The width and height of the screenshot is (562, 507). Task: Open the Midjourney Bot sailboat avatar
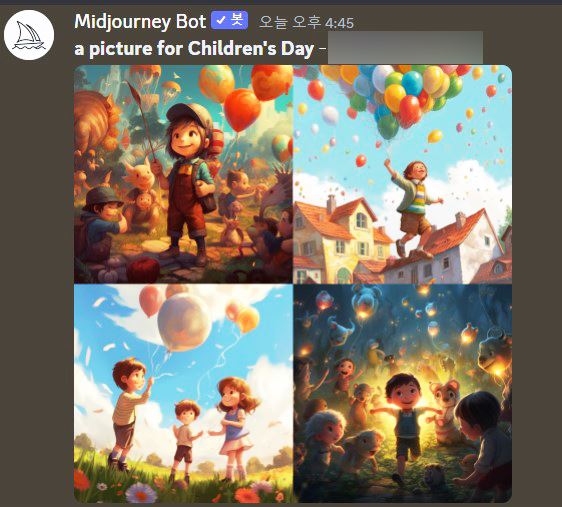(x=29, y=35)
